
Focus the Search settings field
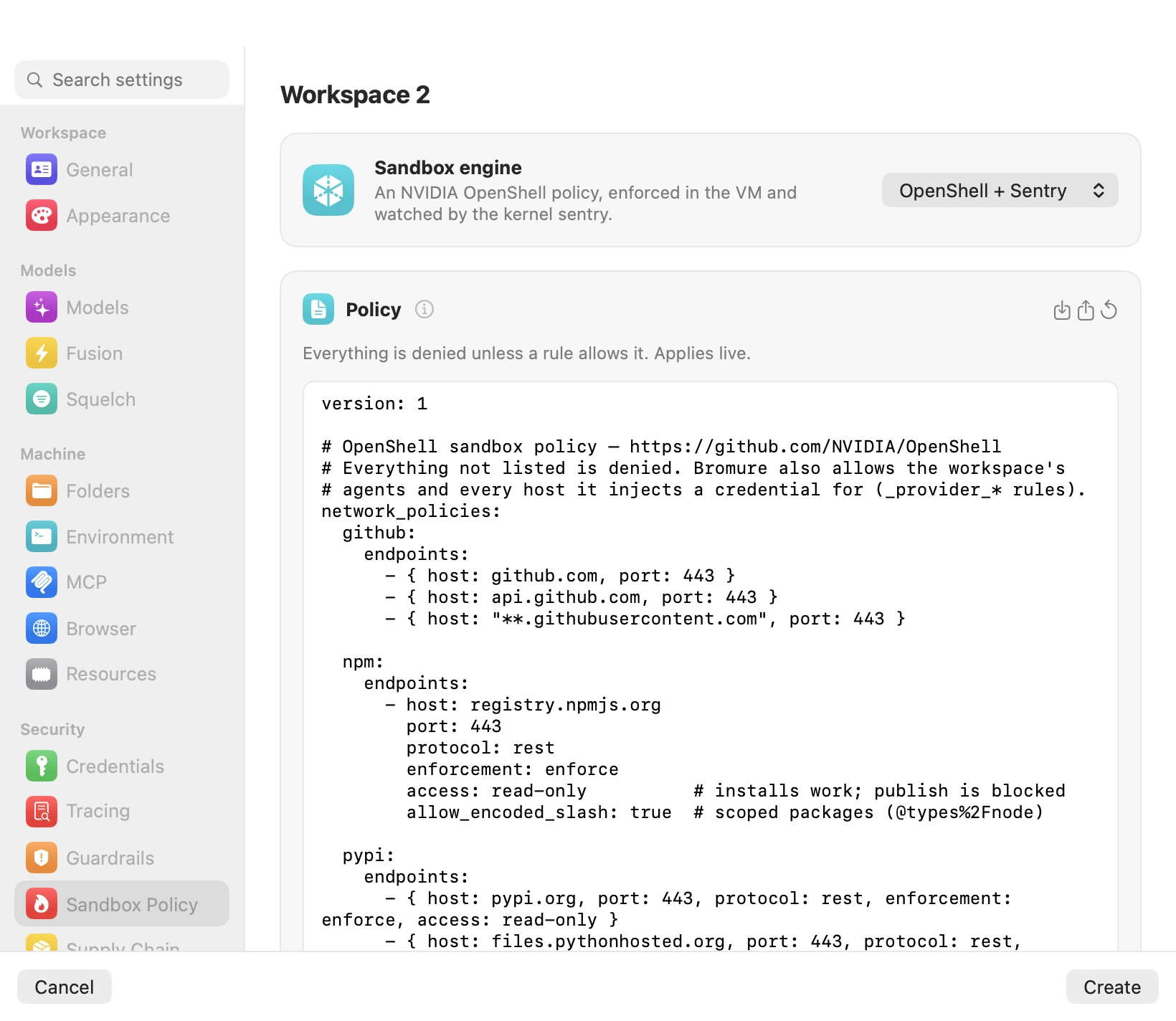(122, 80)
